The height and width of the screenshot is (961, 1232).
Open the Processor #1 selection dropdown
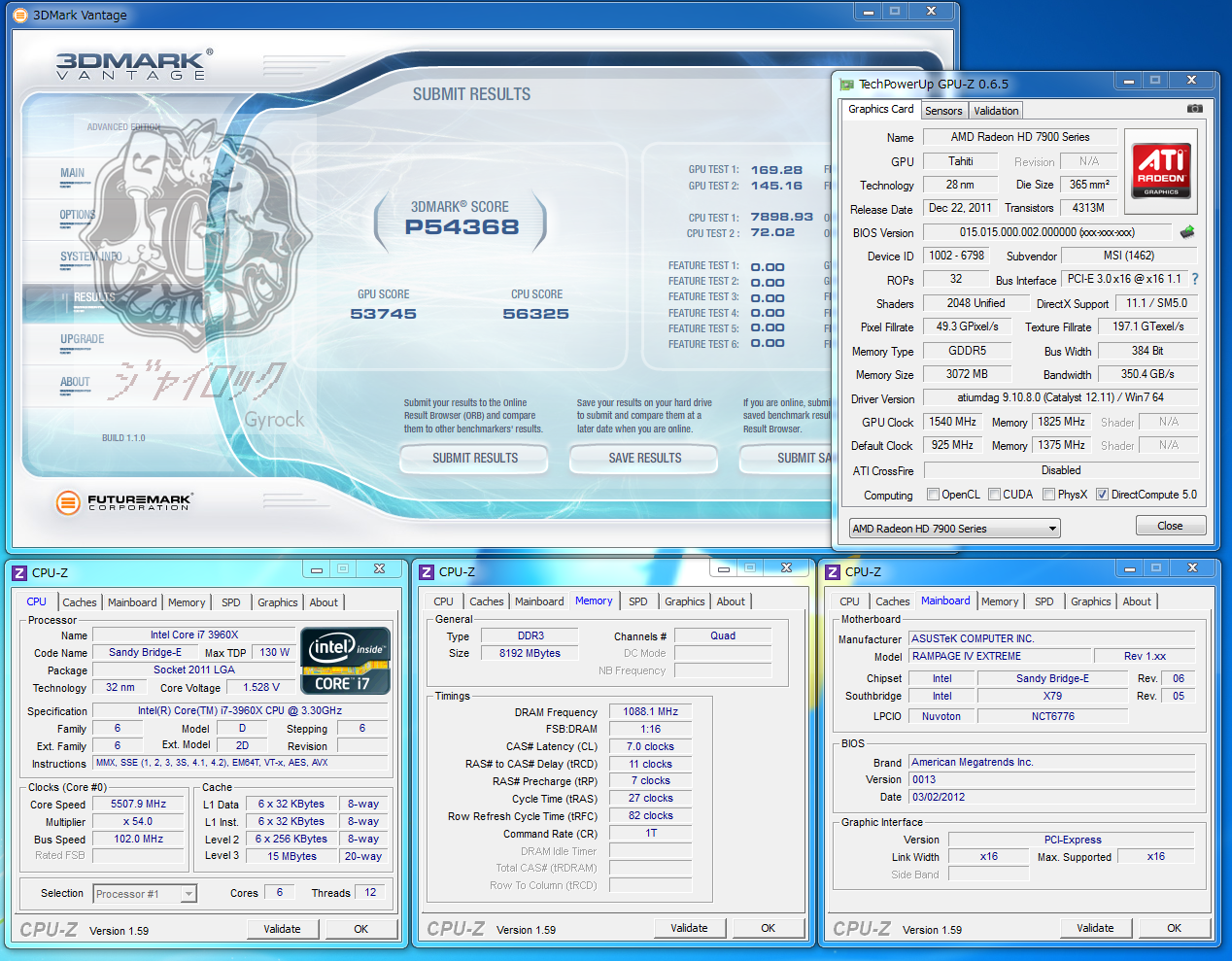point(145,894)
